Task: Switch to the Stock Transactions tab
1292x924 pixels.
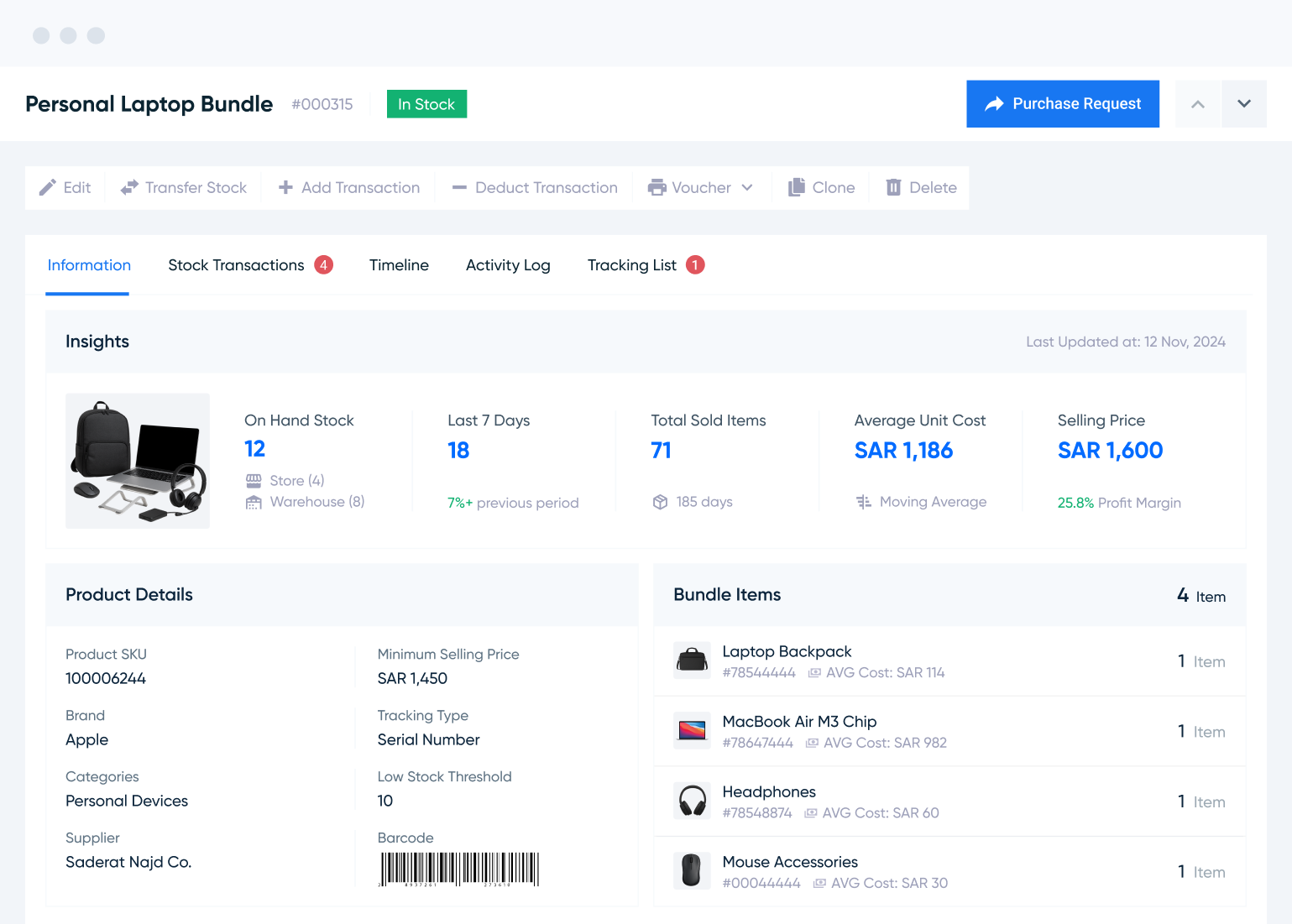Action: point(237,265)
